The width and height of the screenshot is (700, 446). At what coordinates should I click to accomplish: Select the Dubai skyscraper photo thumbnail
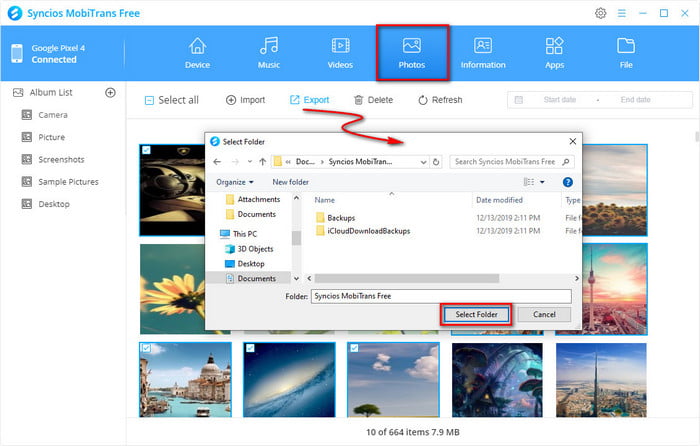click(601, 379)
